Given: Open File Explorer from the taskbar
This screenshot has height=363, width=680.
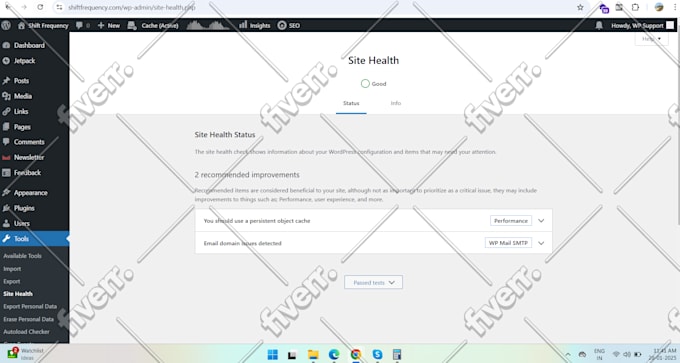Looking at the screenshot, I should tap(313, 354).
